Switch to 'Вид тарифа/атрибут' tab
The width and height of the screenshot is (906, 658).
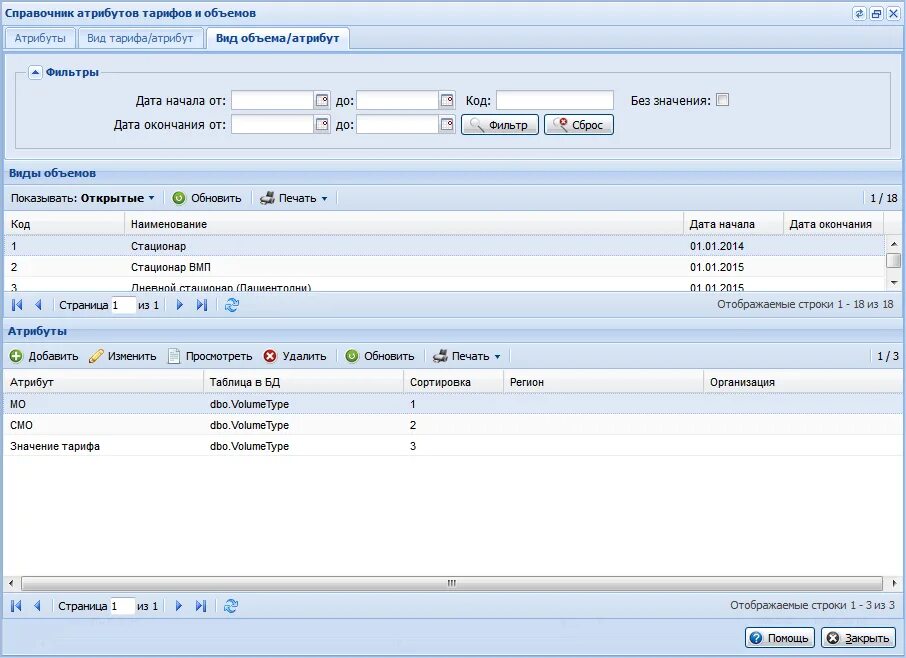click(x=140, y=38)
